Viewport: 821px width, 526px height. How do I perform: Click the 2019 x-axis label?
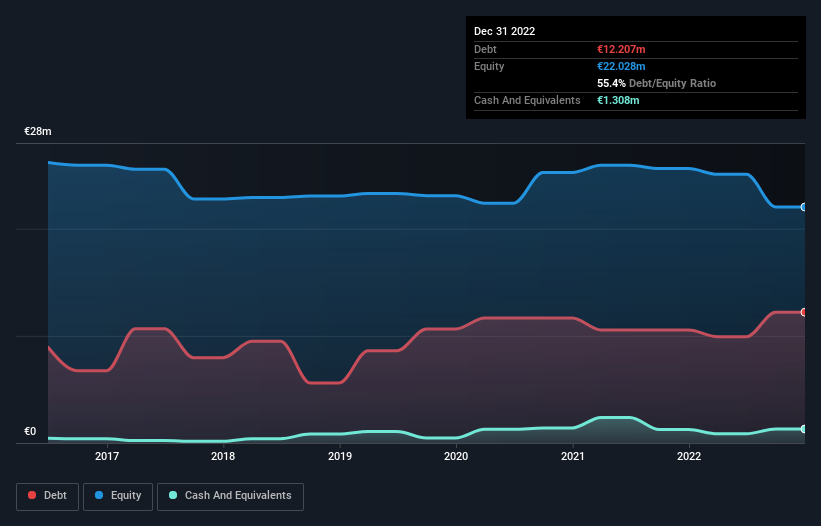tap(340, 456)
